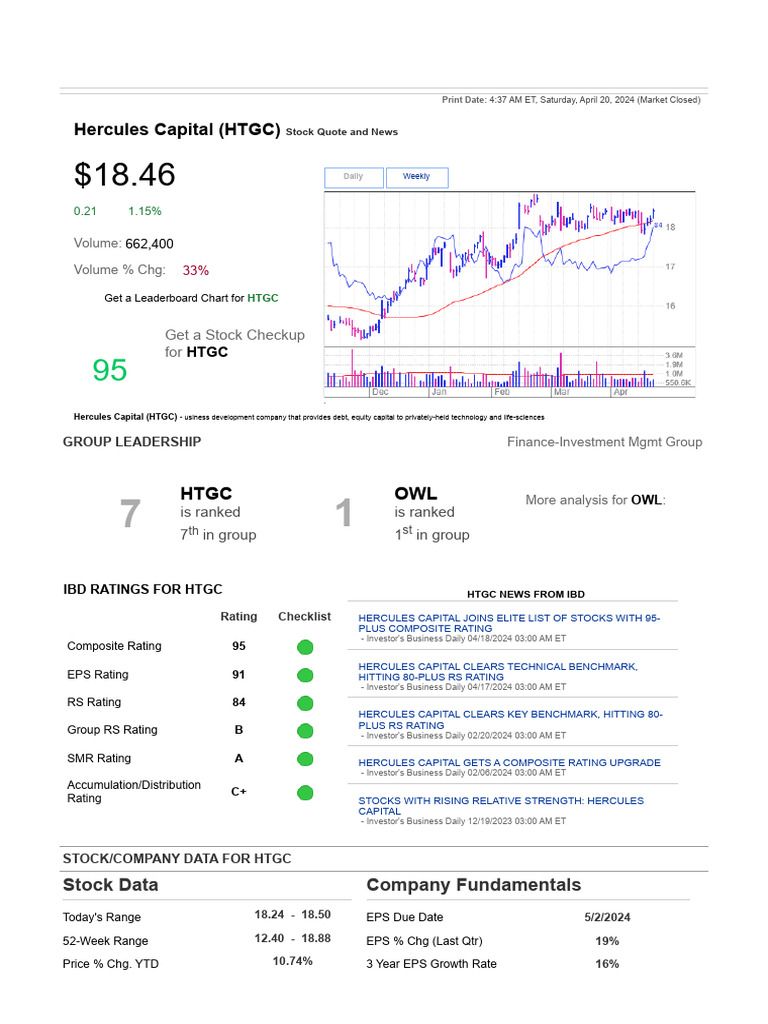Open 'Gets a Composite Rating Upgrade' headline
The image size is (768, 1024).
509,762
